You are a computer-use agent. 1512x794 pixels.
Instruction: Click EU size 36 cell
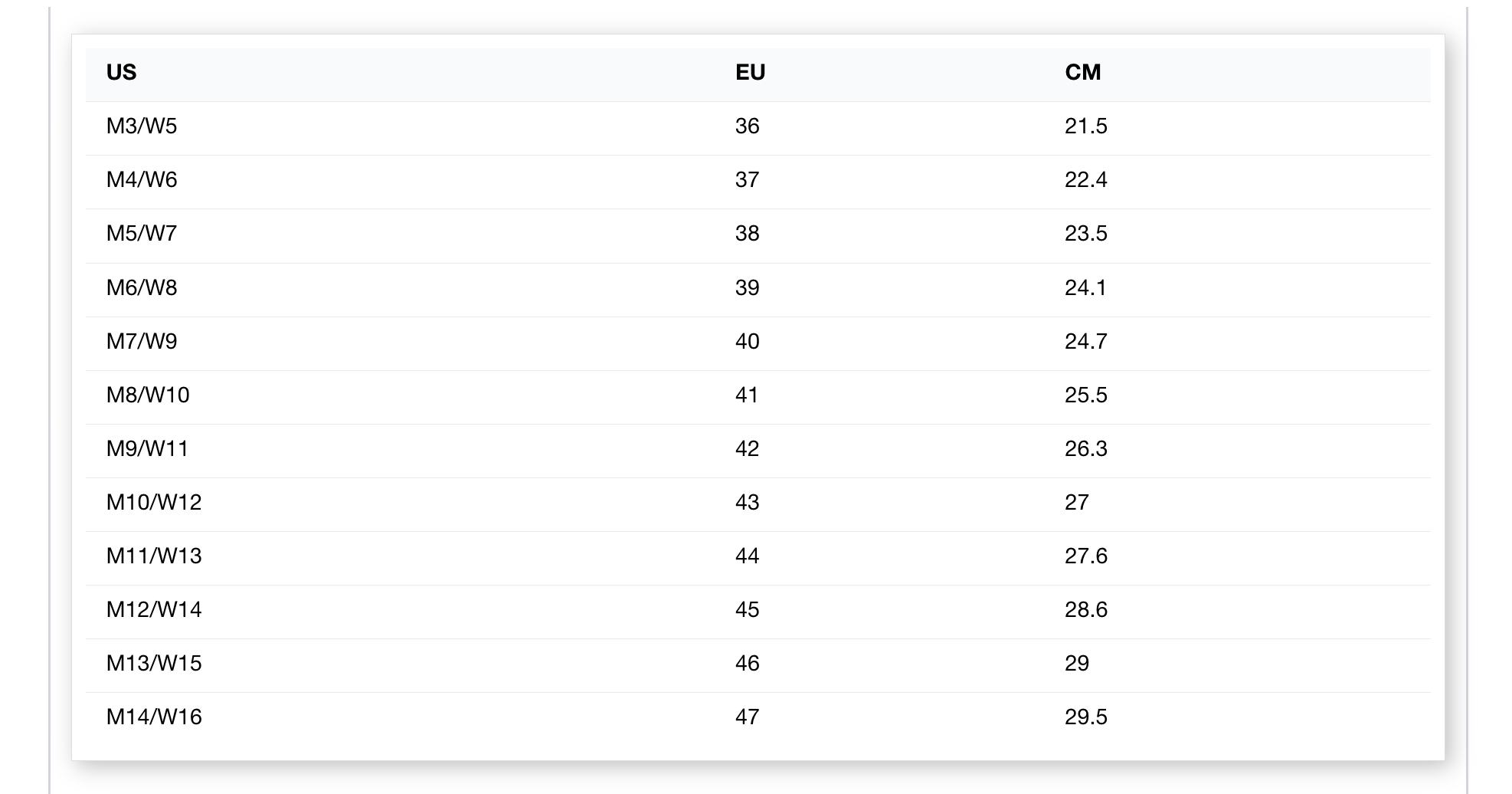point(747,126)
